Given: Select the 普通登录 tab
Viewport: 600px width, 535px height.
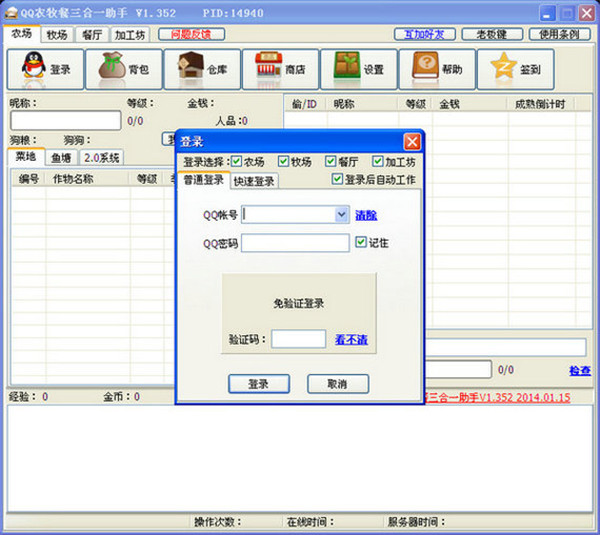Looking at the screenshot, I should [x=204, y=180].
